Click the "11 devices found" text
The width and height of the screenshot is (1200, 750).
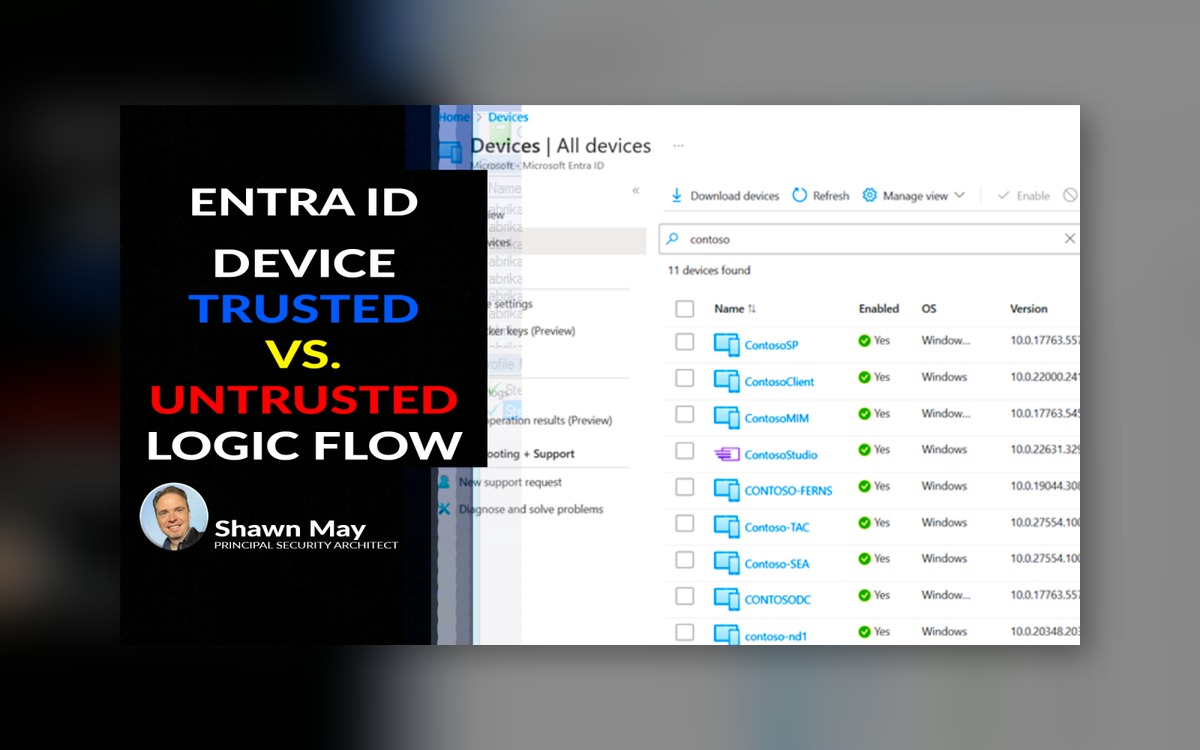pos(709,270)
